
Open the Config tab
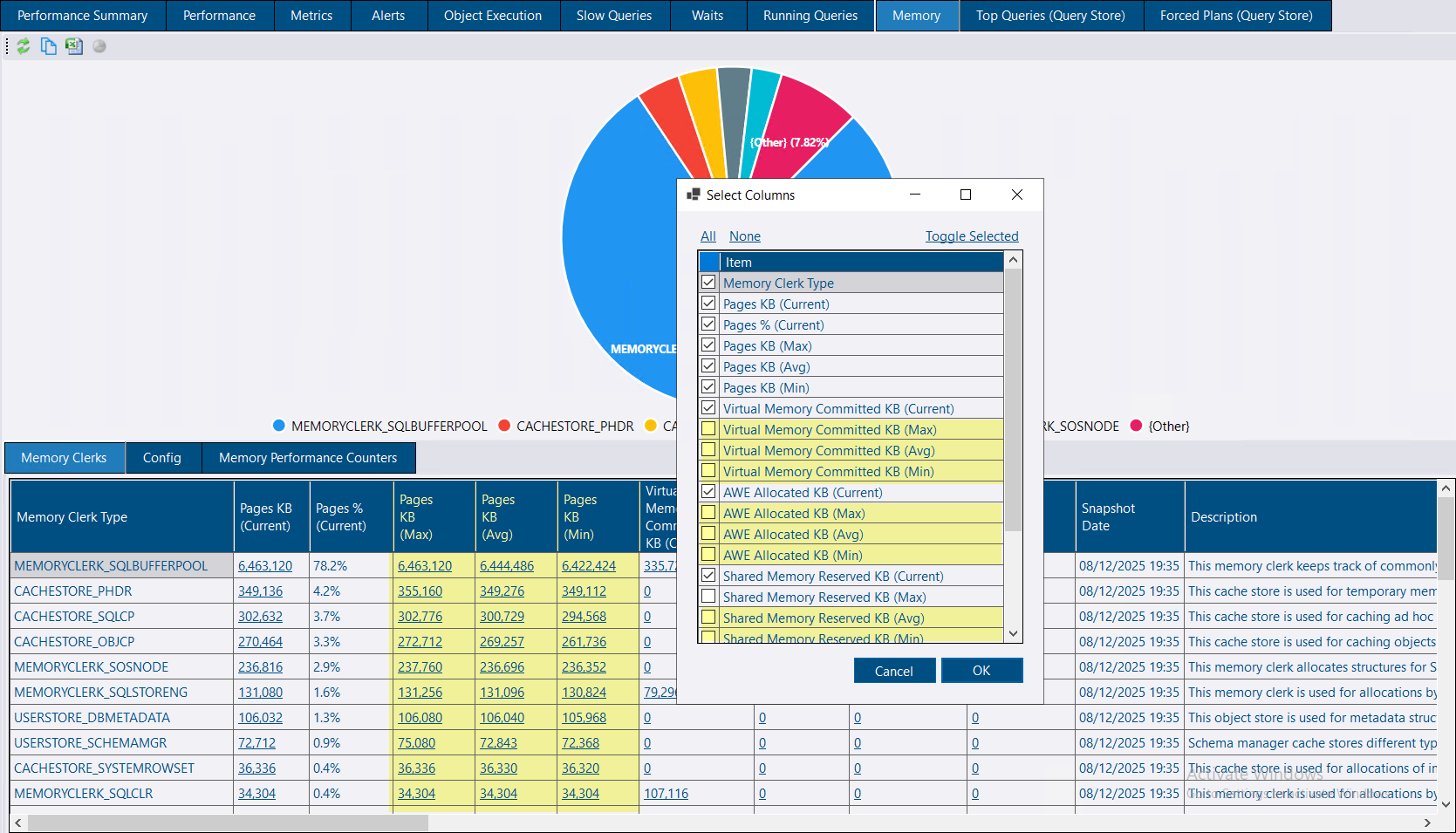coord(162,458)
